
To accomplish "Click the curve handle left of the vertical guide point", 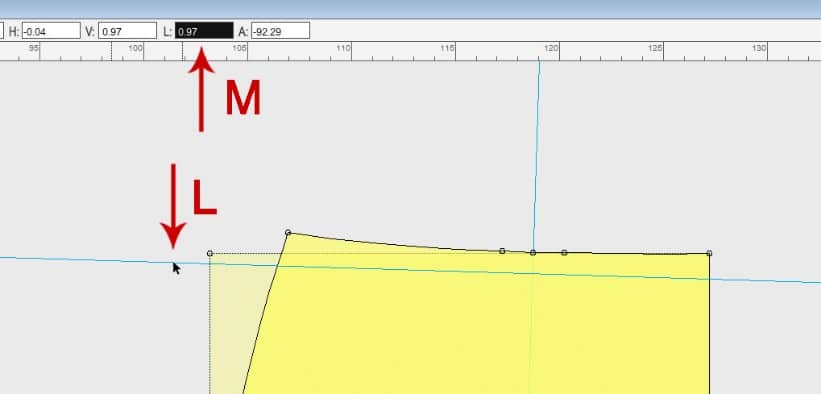I will pyautogui.click(x=502, y=251).
